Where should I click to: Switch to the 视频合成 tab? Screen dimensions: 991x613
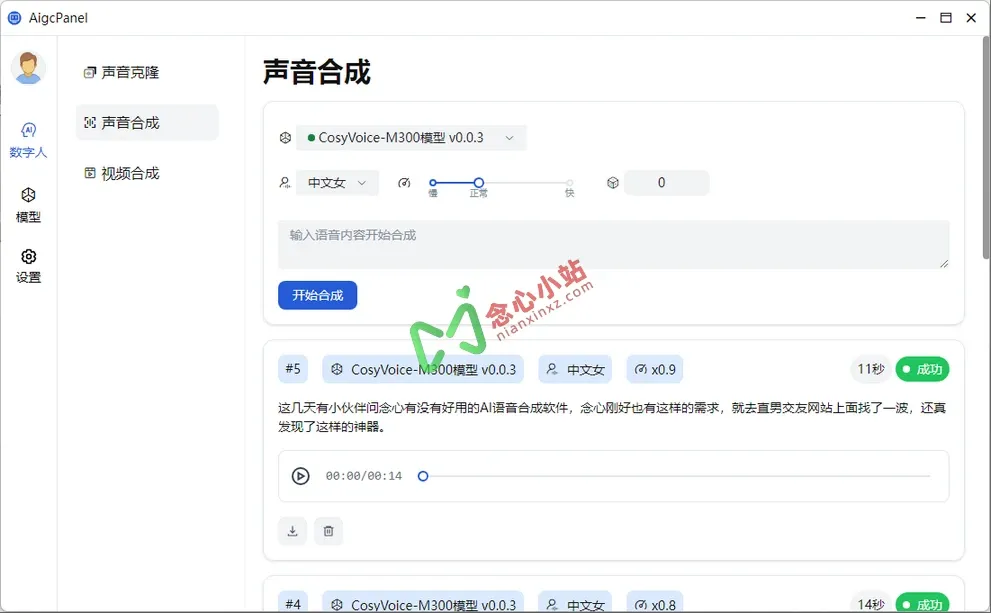(126, 173)
